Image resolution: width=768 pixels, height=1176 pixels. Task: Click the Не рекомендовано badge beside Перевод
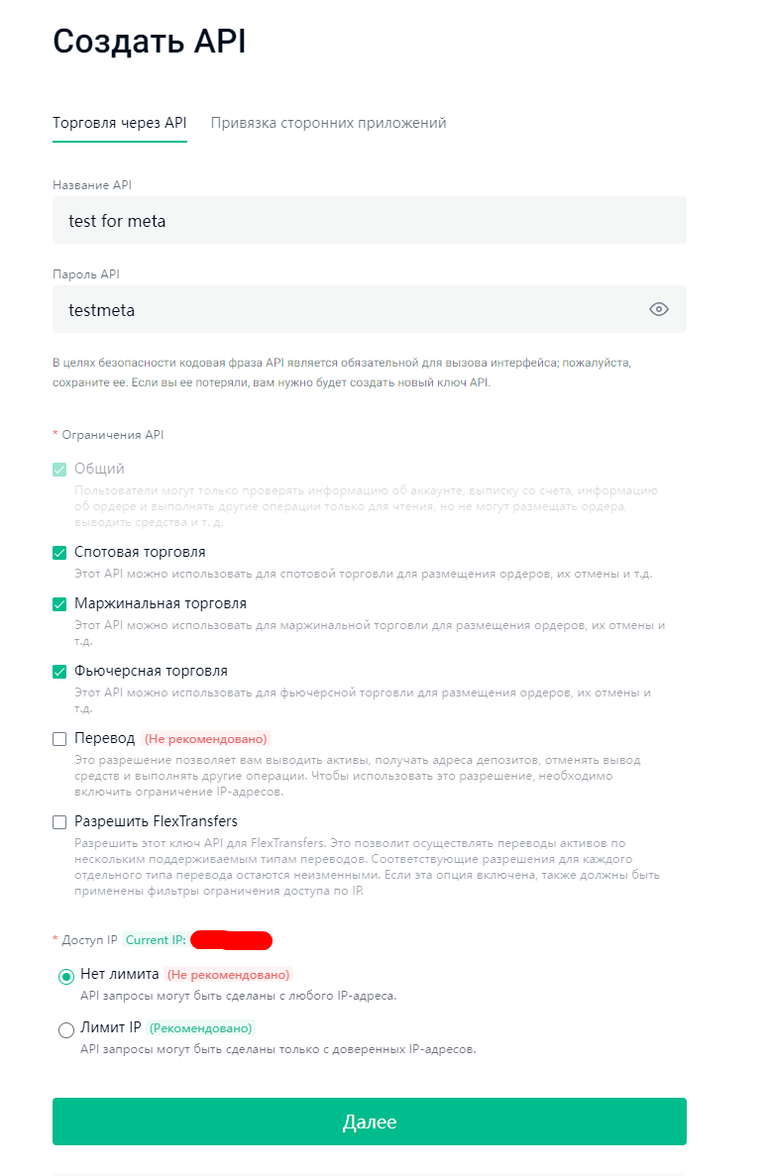pyautogui.click(x=206, y=739)
